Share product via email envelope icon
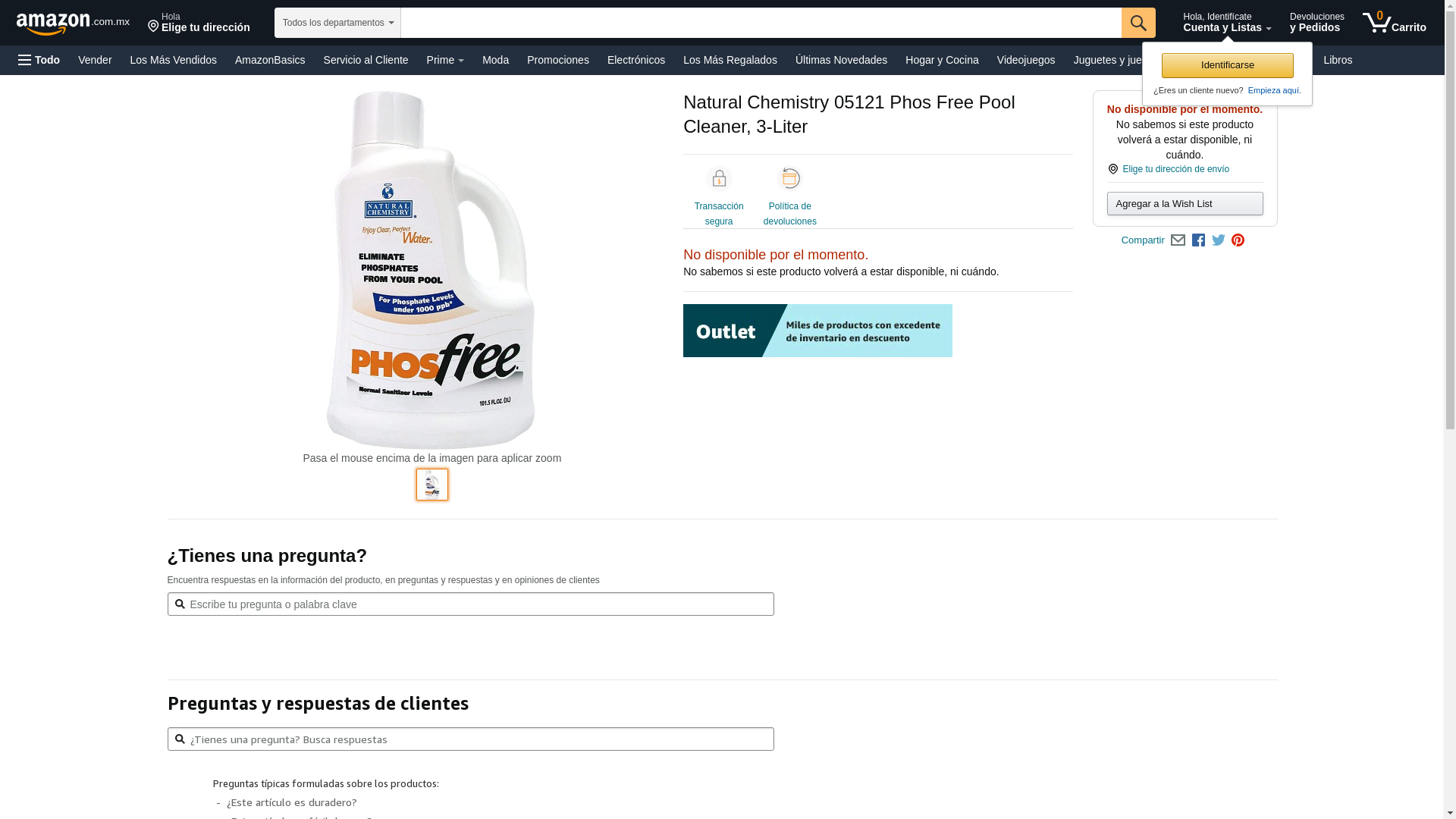Screen dimensions: 1456x819 1178,240
